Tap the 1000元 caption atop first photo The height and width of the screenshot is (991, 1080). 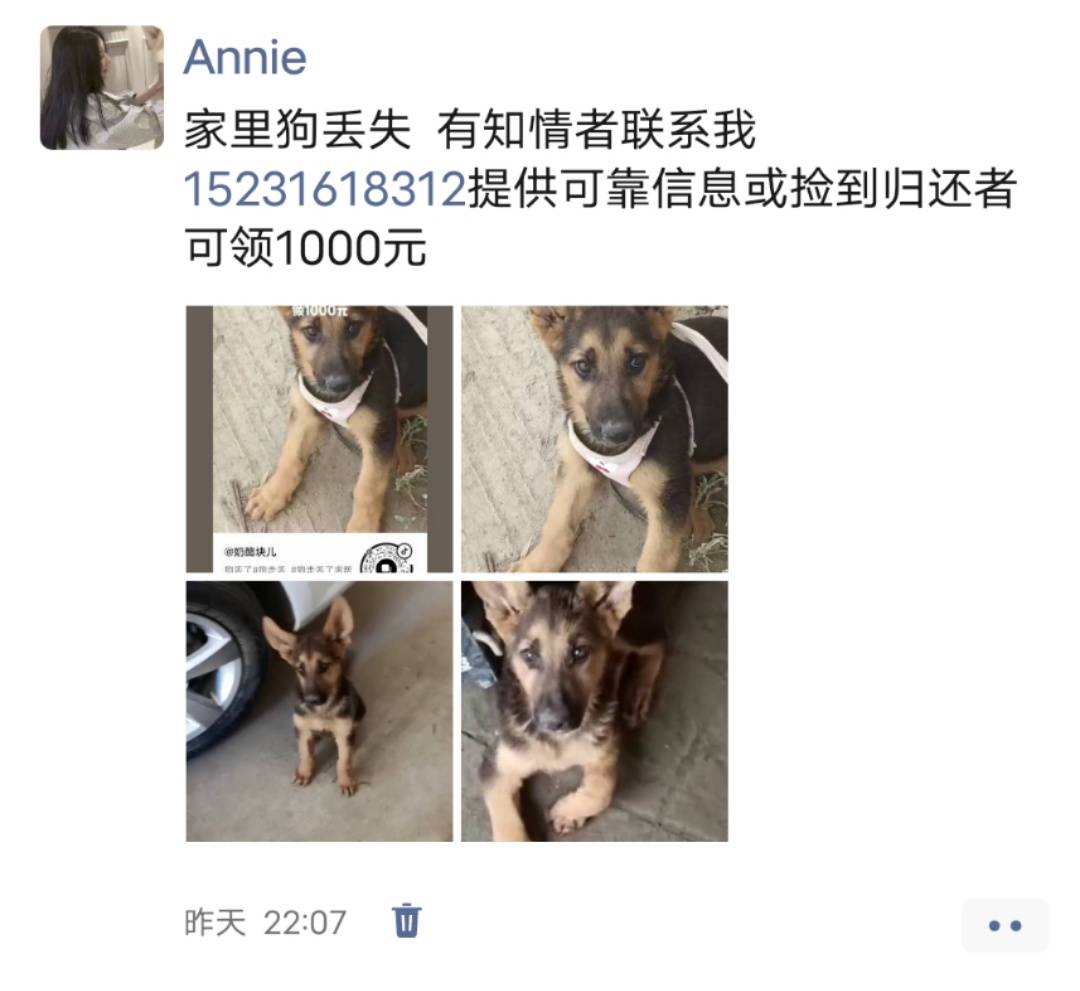tap(320, 311)
